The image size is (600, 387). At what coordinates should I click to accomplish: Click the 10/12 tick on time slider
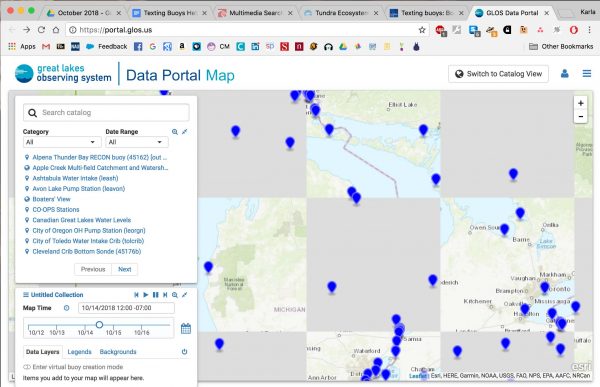[x=36, y=333]
